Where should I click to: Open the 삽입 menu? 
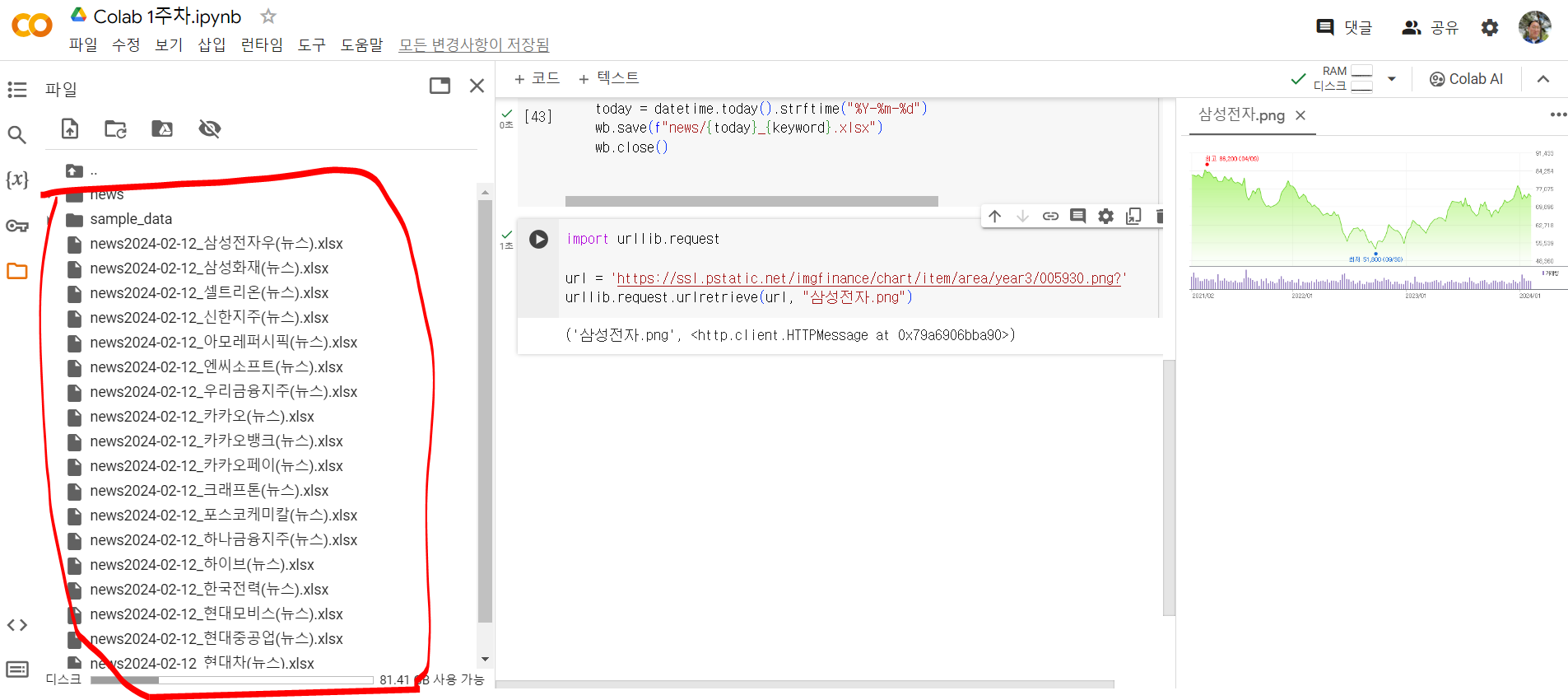click(x=212, y=44)
